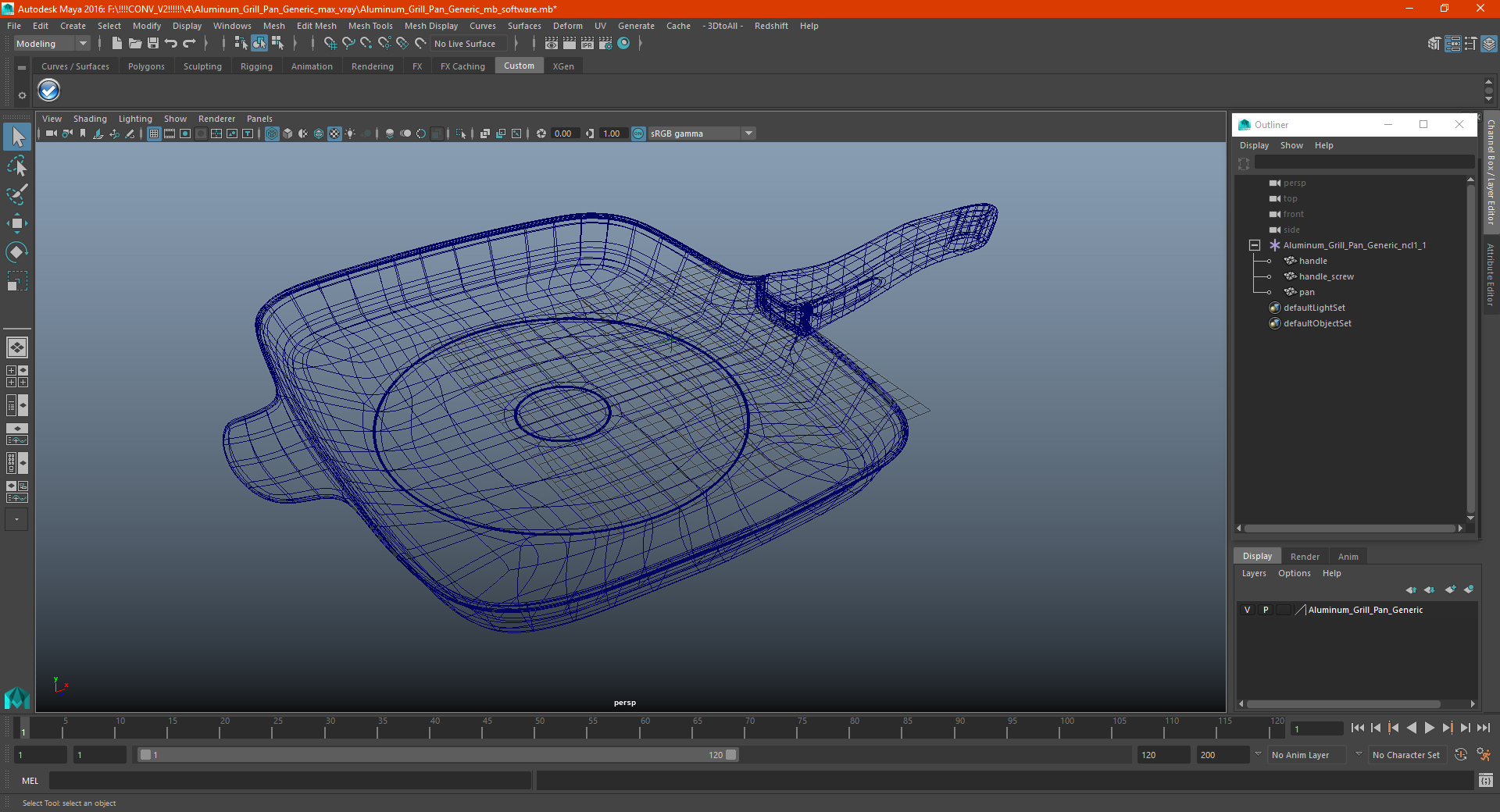
Task: Select the pan node in Outliner
Action: [x=1306, y=292]
